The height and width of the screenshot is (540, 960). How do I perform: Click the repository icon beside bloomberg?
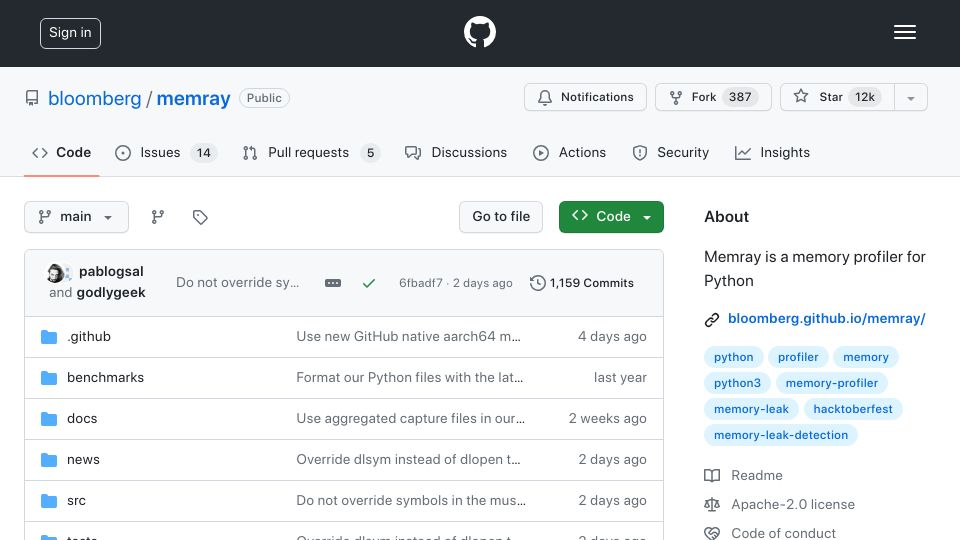click(32, 98)
